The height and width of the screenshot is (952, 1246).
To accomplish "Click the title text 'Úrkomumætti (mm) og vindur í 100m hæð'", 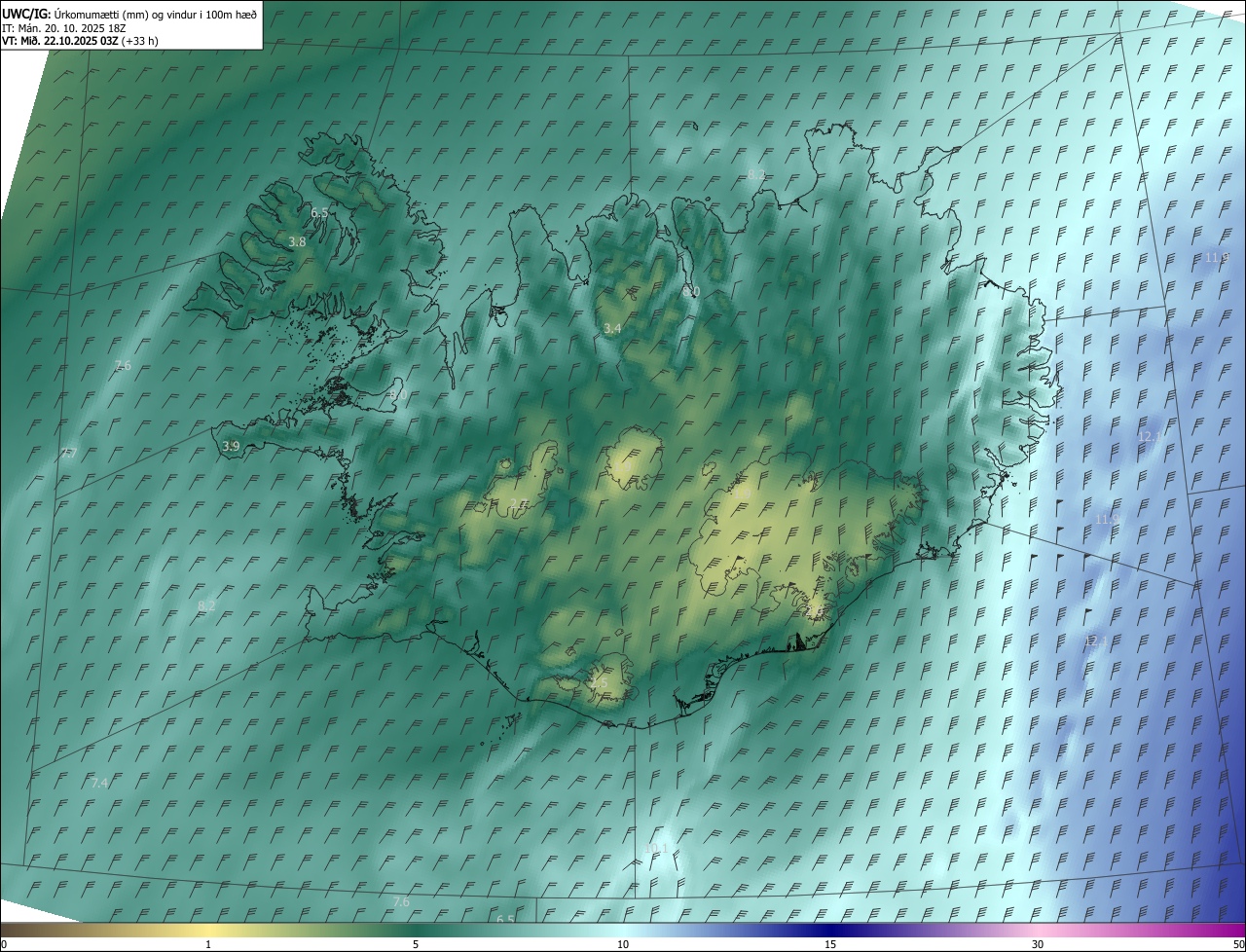I will click(155, 14).
